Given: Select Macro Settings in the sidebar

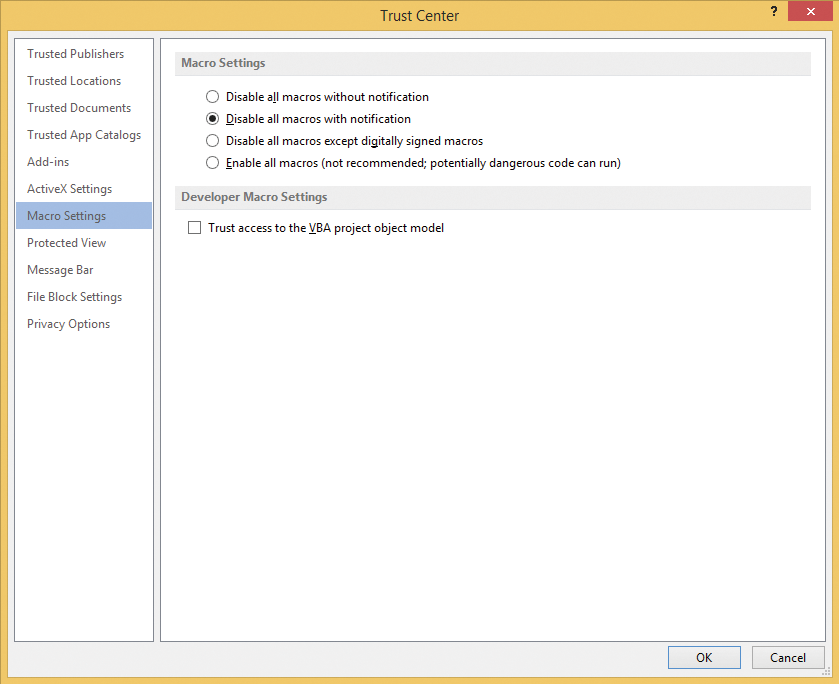Looking at the screenshot, I should coord(66,215).
